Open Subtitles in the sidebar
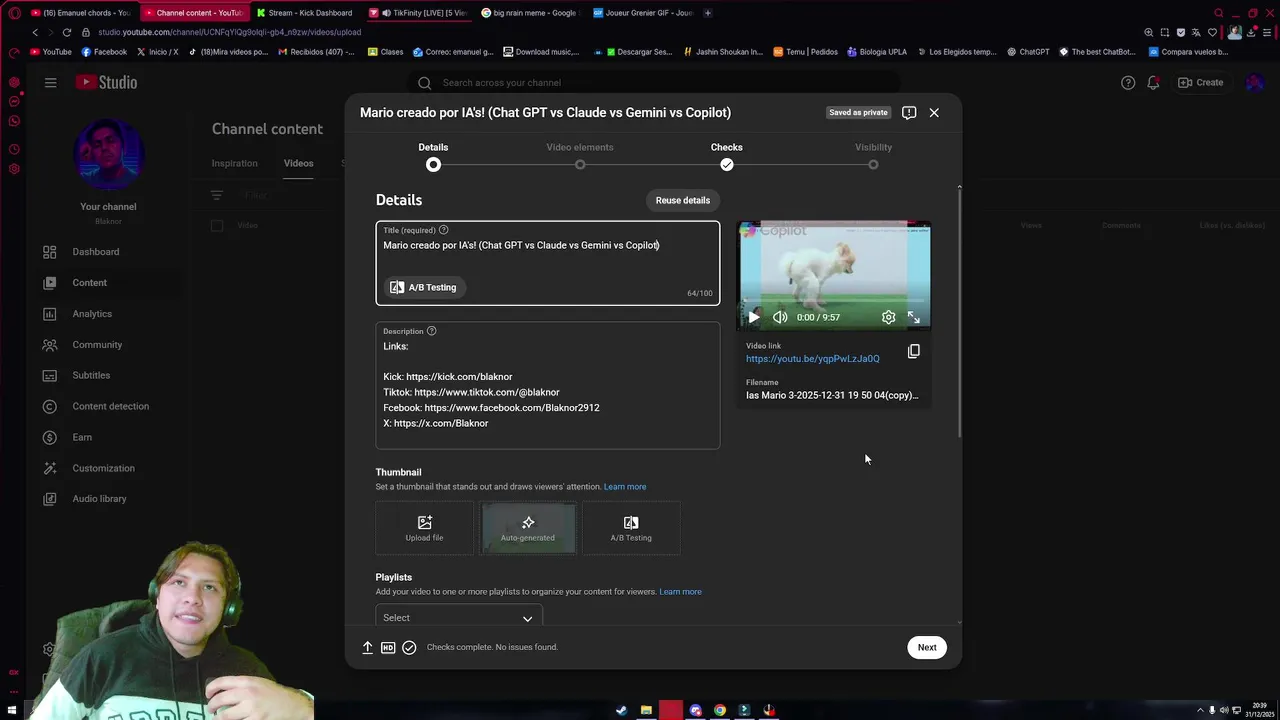The width and height of the screenshot is (1280, 720). [x=91, y=375]
